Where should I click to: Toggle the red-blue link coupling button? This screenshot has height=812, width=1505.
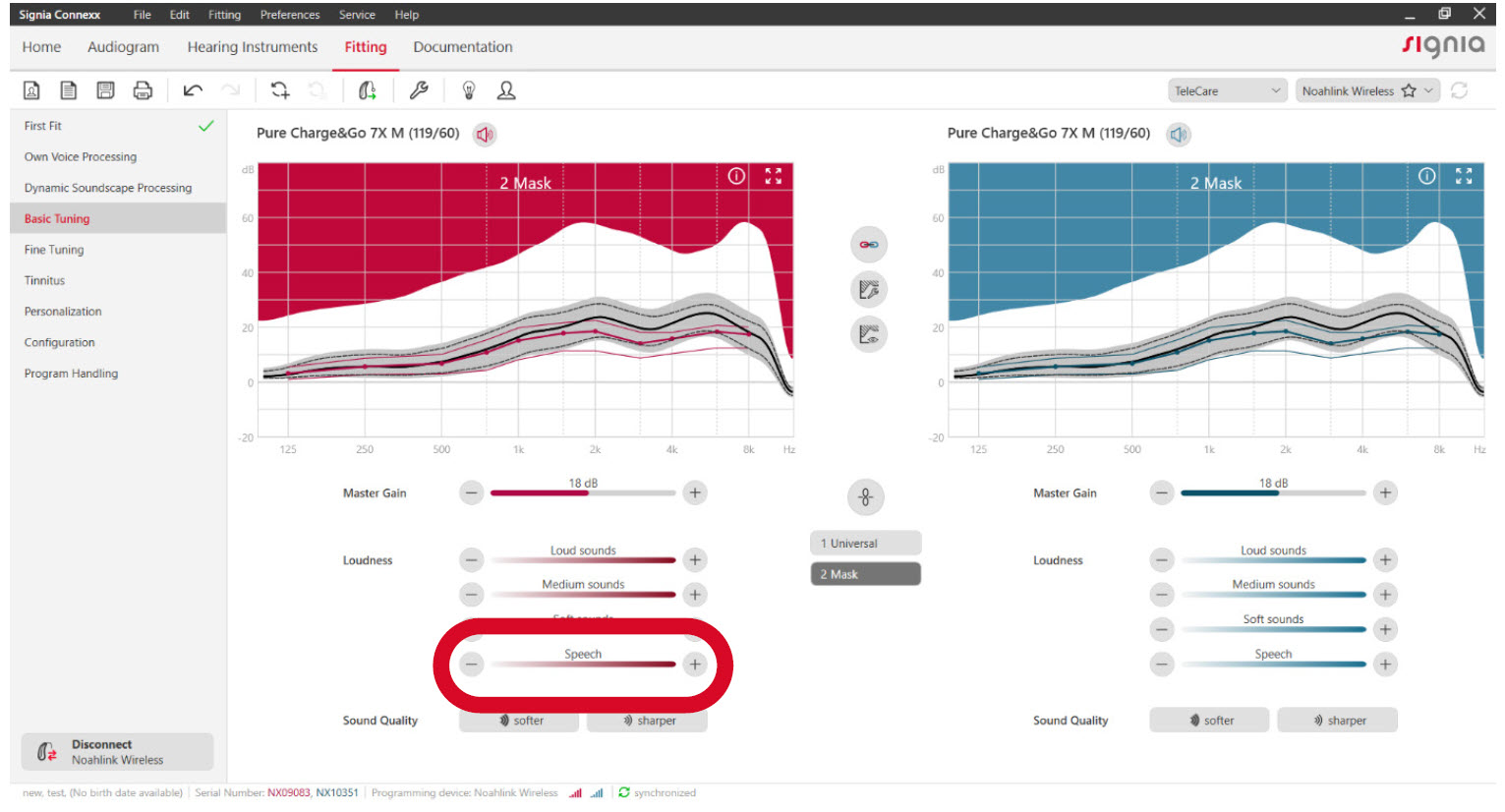(x=869, y=244)
